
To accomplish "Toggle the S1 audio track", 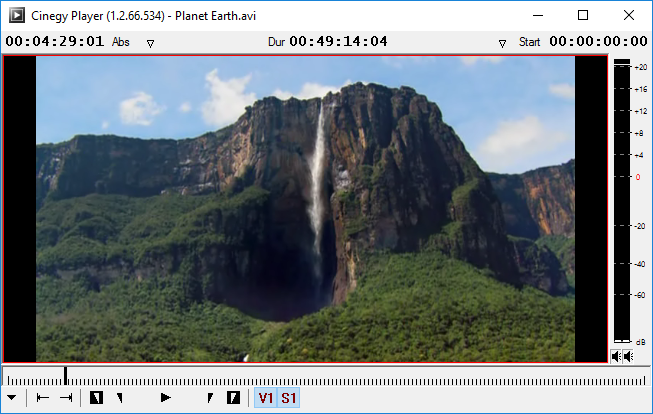I will (289, 398).
